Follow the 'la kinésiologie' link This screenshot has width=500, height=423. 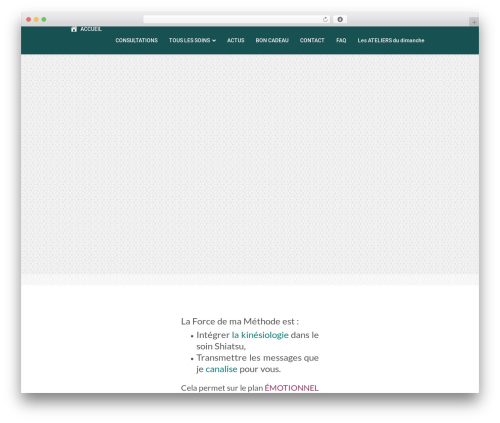(x=260, y=335)
